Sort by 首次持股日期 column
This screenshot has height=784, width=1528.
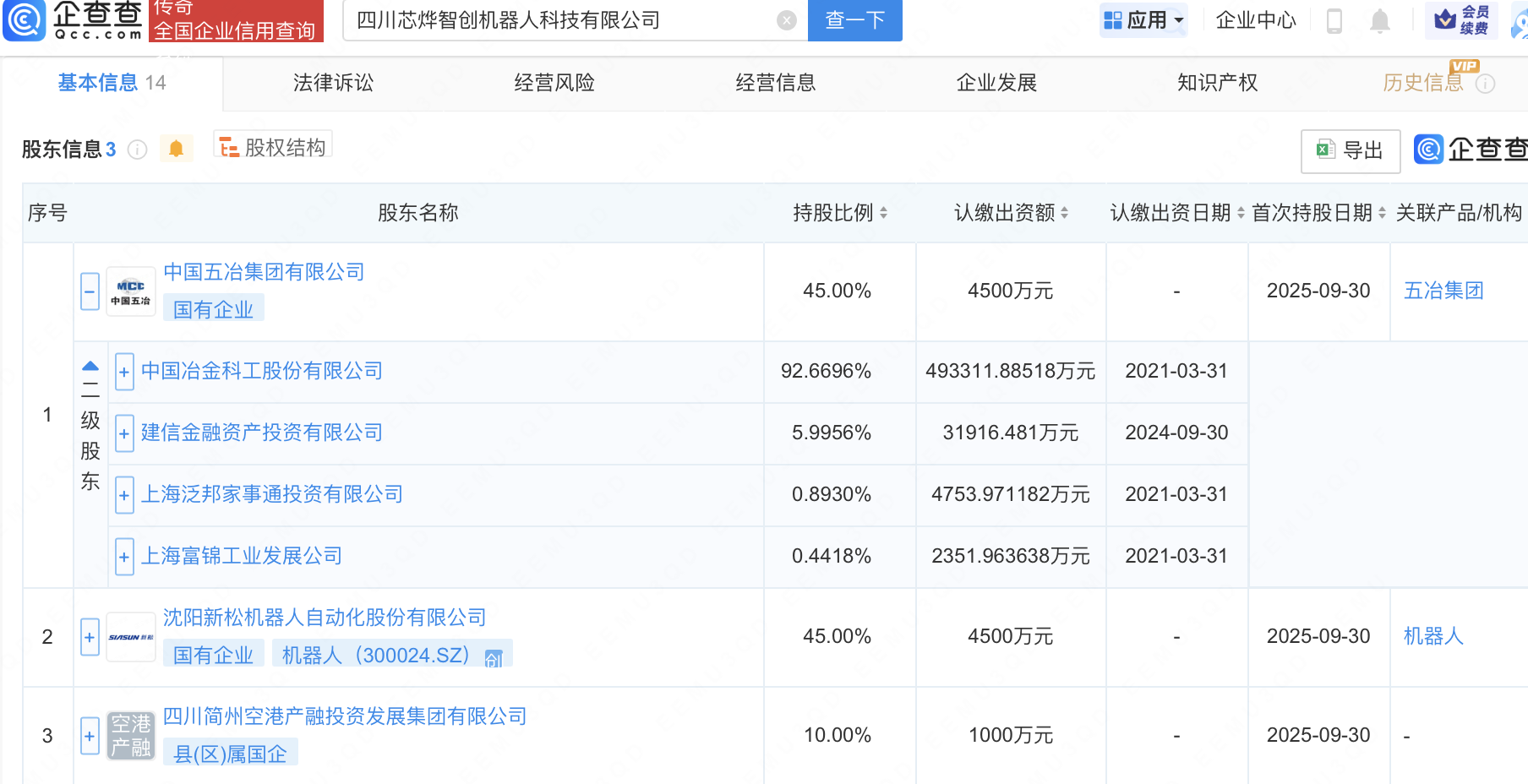(x=1382, y=213)
